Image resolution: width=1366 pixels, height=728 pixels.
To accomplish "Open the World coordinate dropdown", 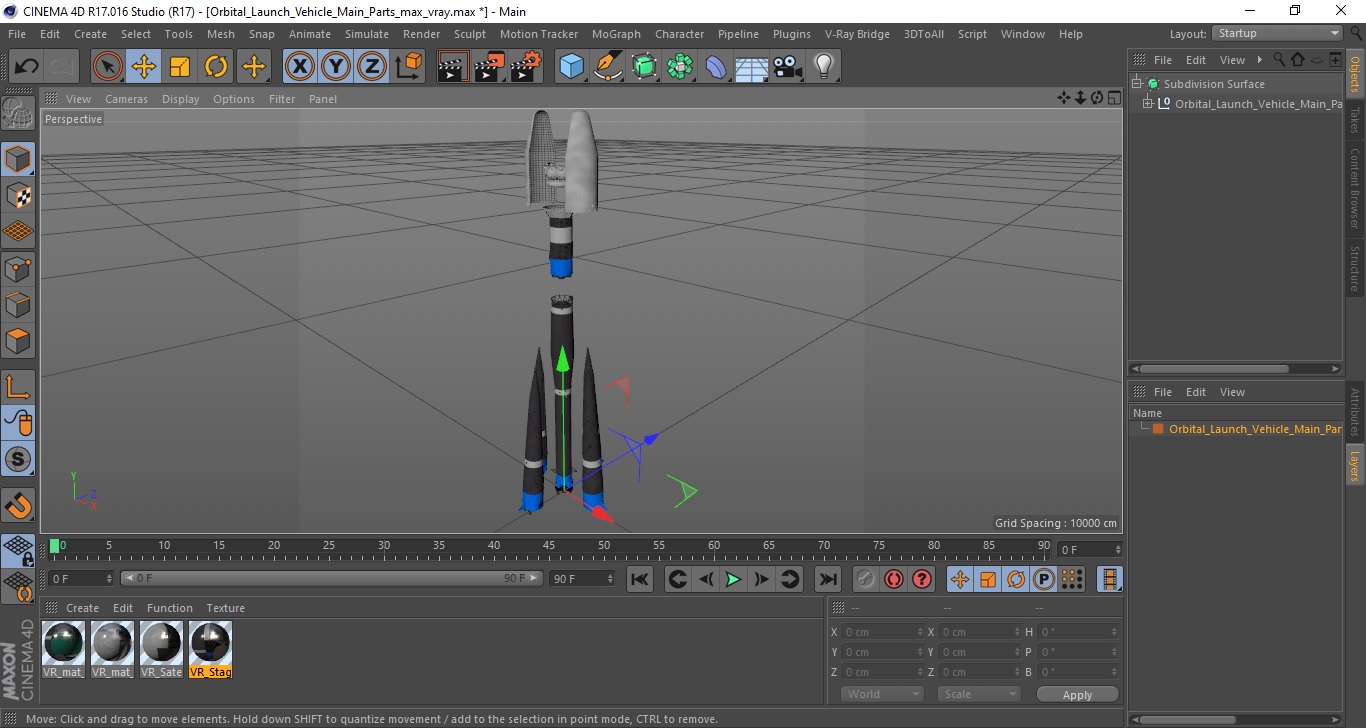I will point(882,694).
